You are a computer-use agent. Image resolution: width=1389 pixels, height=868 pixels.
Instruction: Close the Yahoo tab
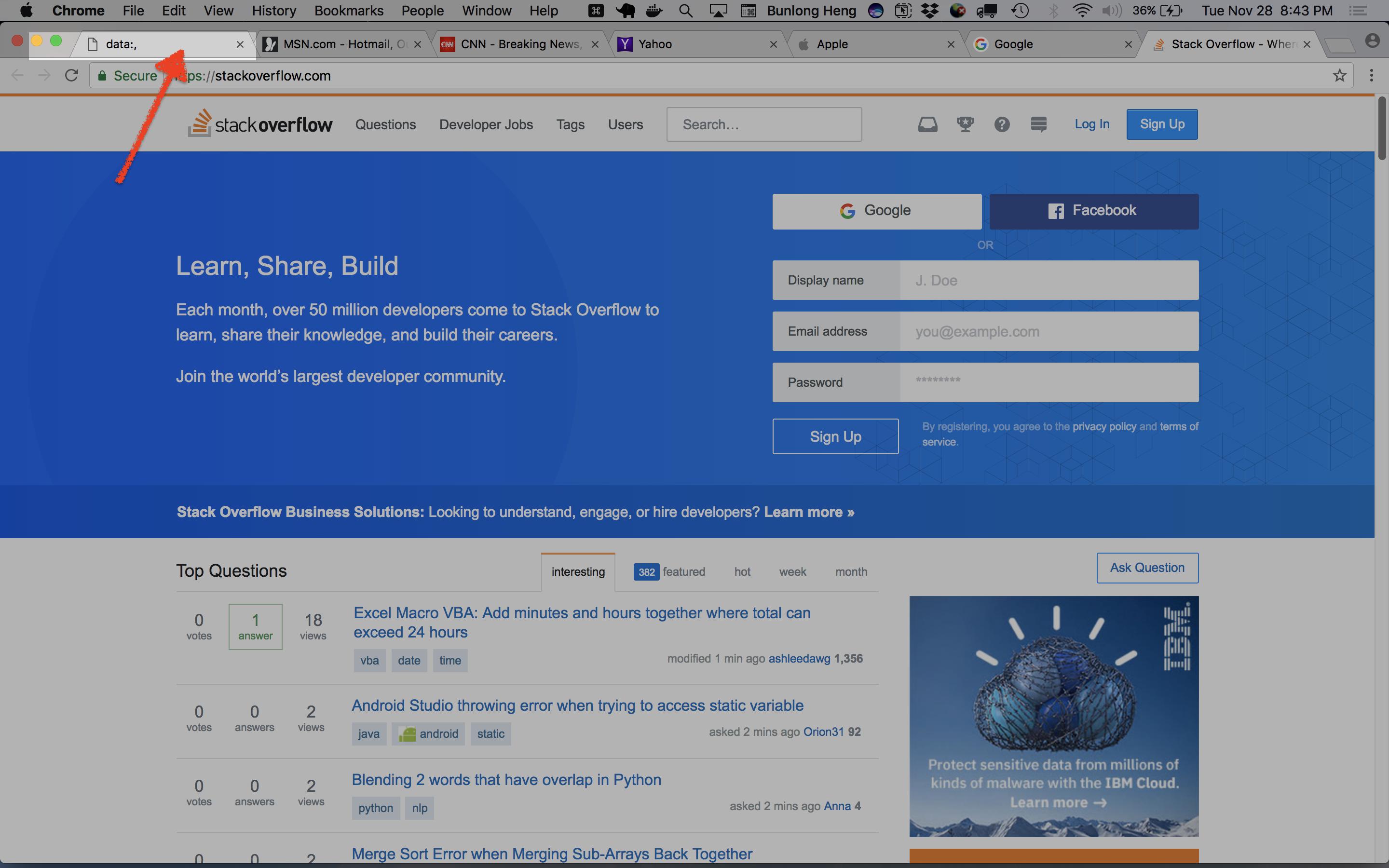773,44
